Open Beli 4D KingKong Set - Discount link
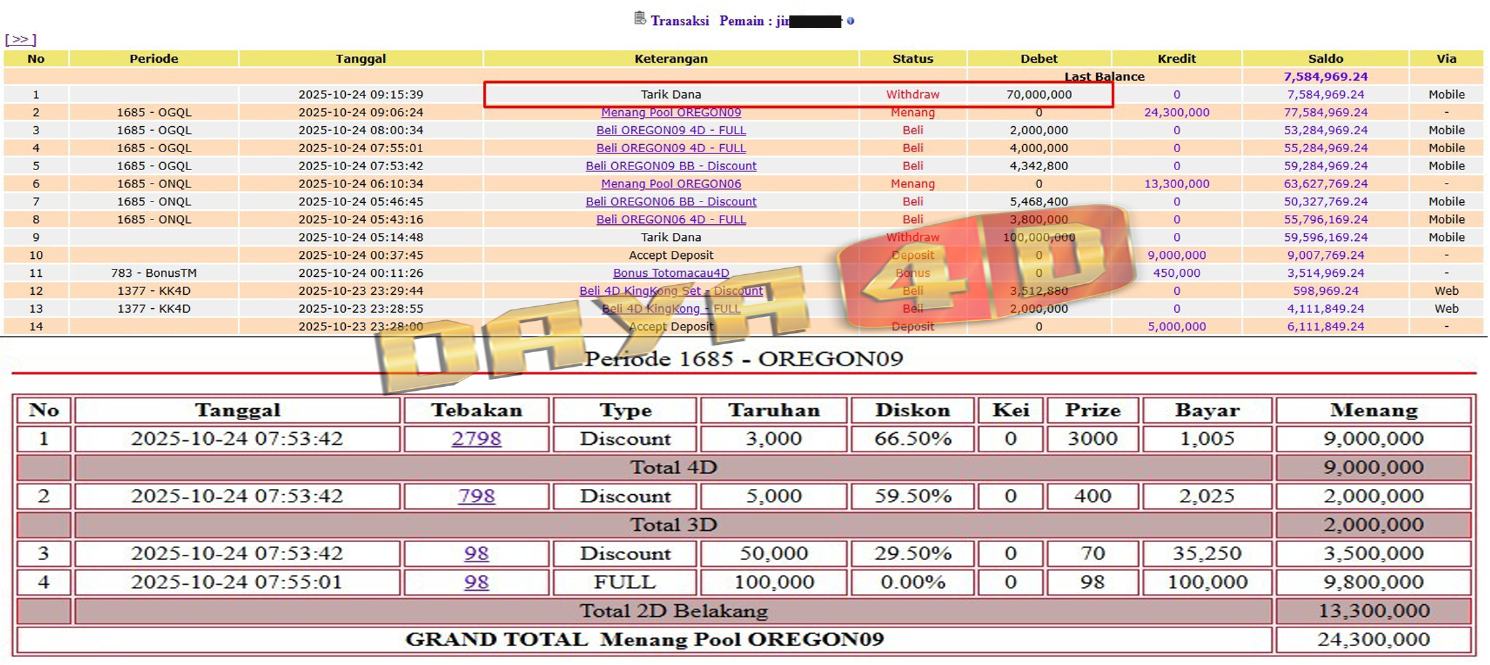 pyautogui.click(x=671, y=291)
